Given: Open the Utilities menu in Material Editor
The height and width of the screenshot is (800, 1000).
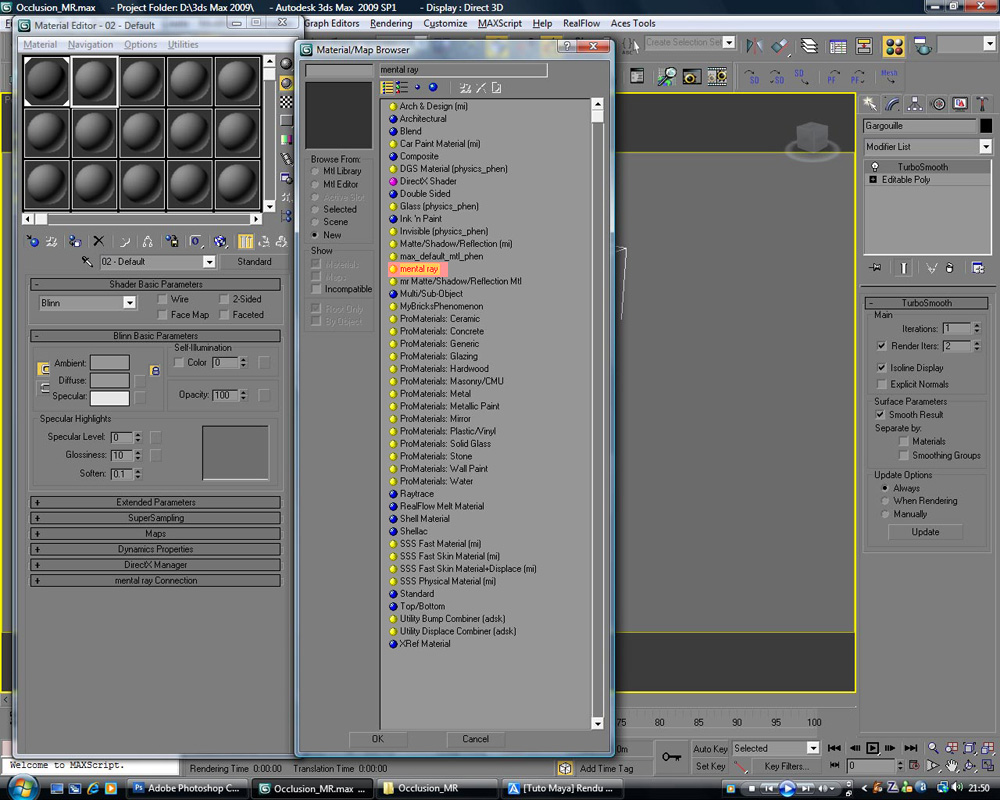Looking at the screenshot, I should coord(183,45).
